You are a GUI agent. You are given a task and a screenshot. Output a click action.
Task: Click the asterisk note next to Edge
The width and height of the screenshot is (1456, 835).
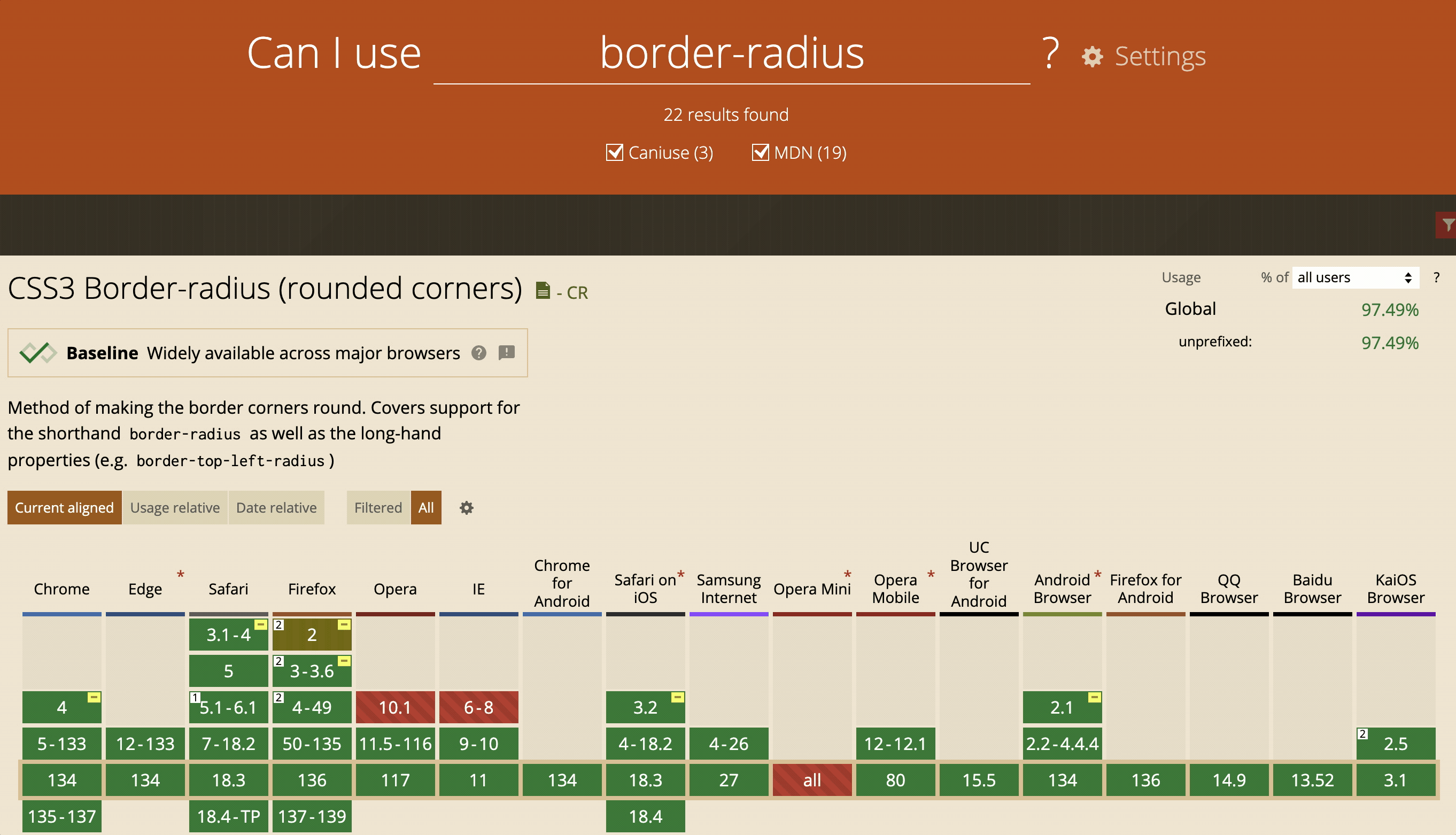pos(181,574)
